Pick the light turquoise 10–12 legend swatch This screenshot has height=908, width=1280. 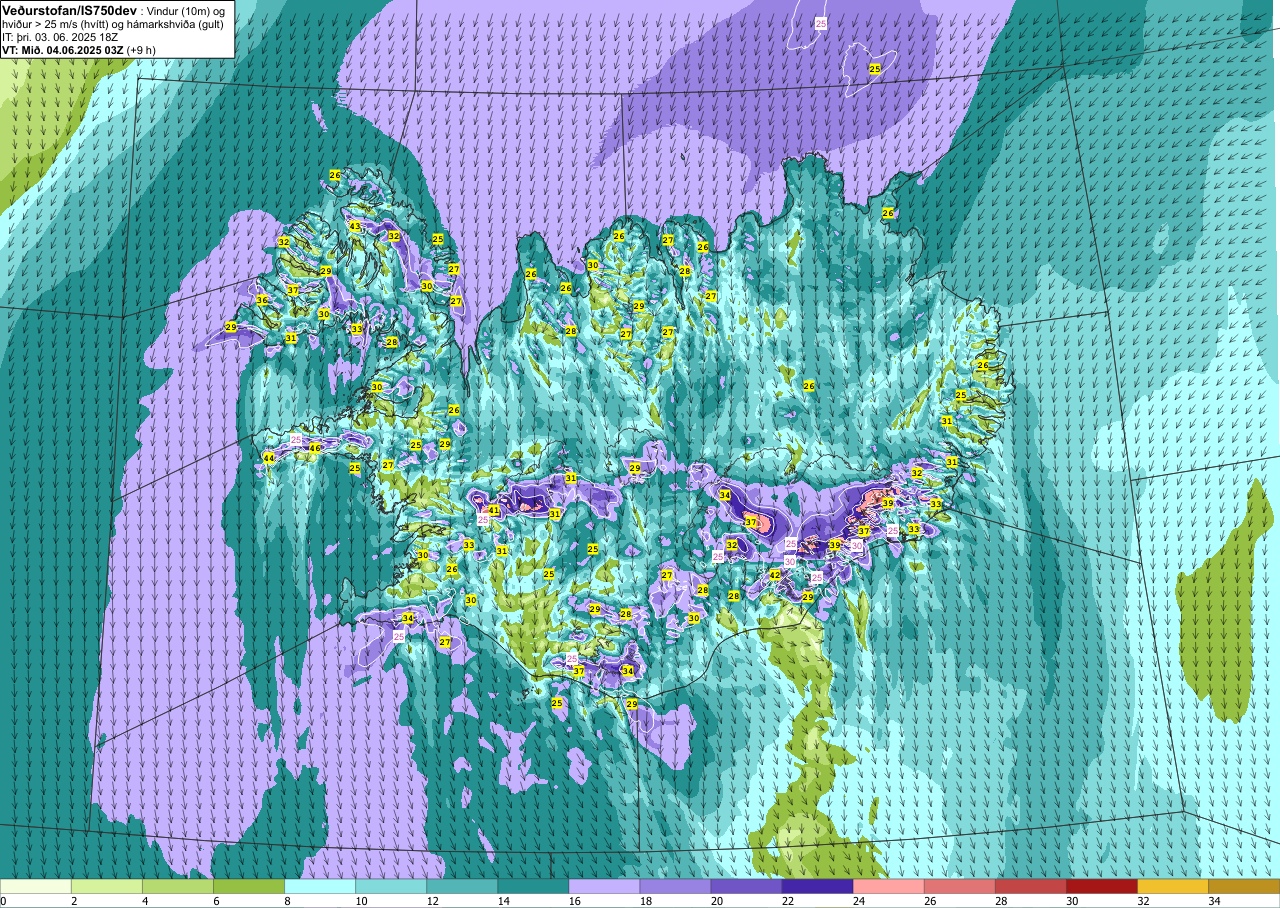coord(391,886)
